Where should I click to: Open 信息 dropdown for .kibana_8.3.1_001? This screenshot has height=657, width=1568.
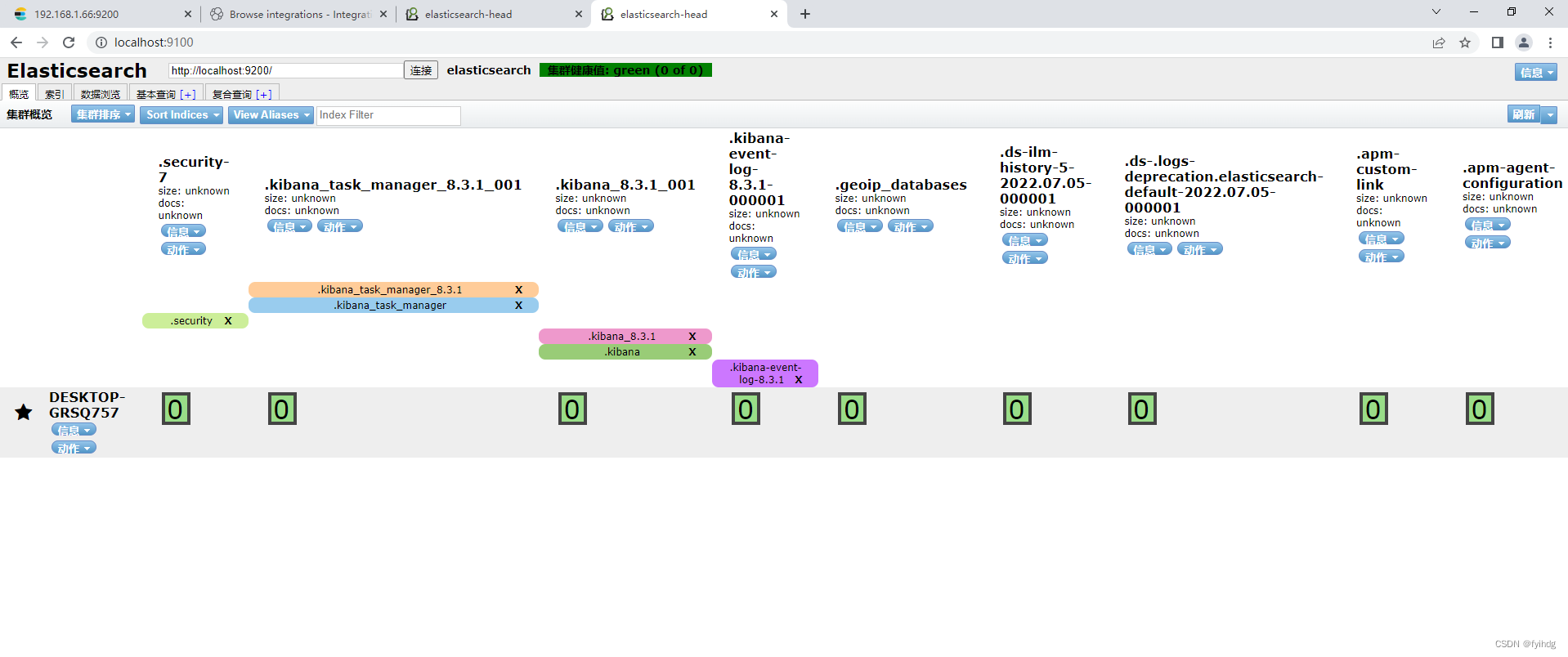coord(580,226)
